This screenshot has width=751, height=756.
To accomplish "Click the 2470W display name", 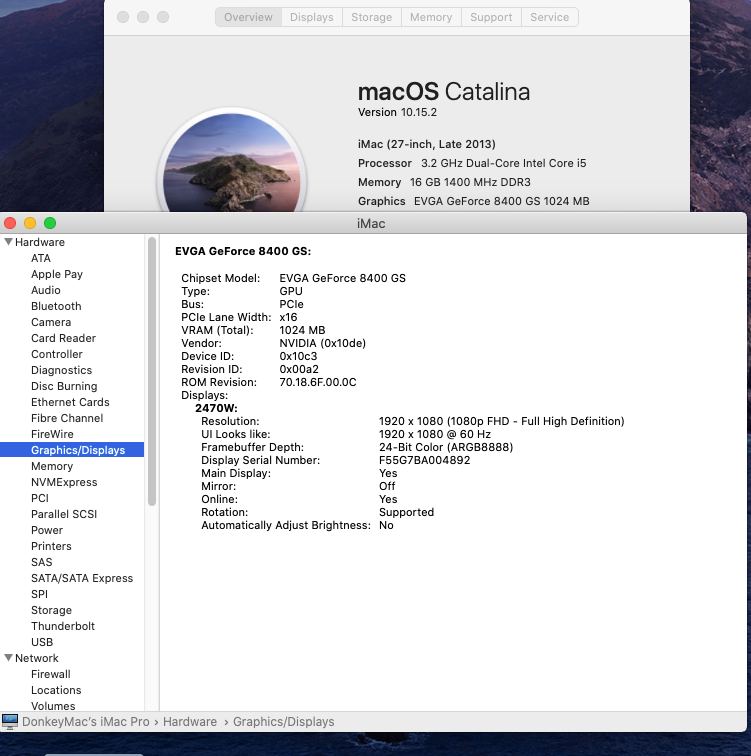I will click(x=216, y=408).
